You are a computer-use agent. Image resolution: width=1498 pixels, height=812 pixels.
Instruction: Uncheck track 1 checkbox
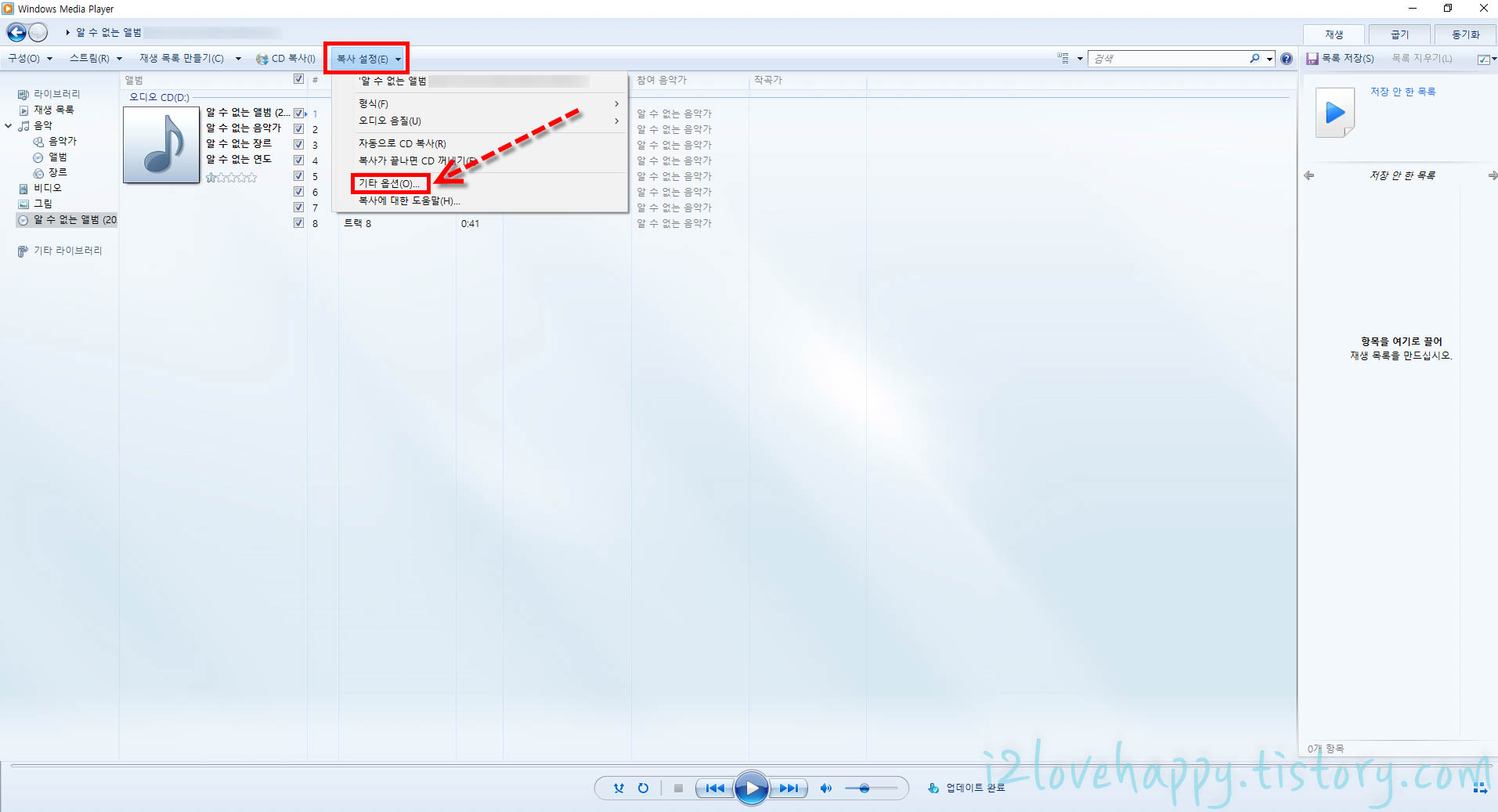pyautogui.click(x=298, y=113)
